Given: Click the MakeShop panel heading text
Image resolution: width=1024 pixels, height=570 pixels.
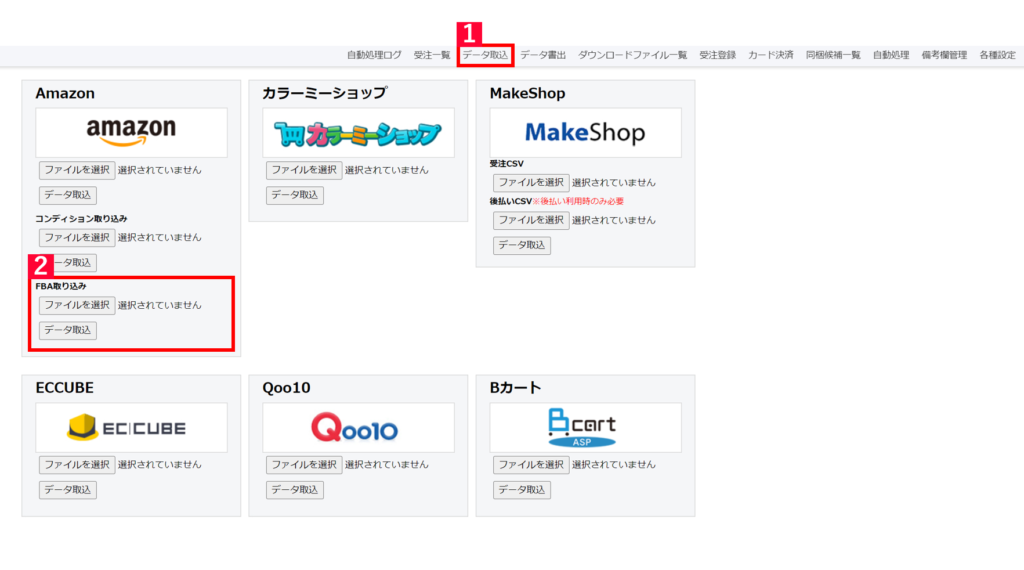Looking at the screenshot, I should [x=527, y=93].
